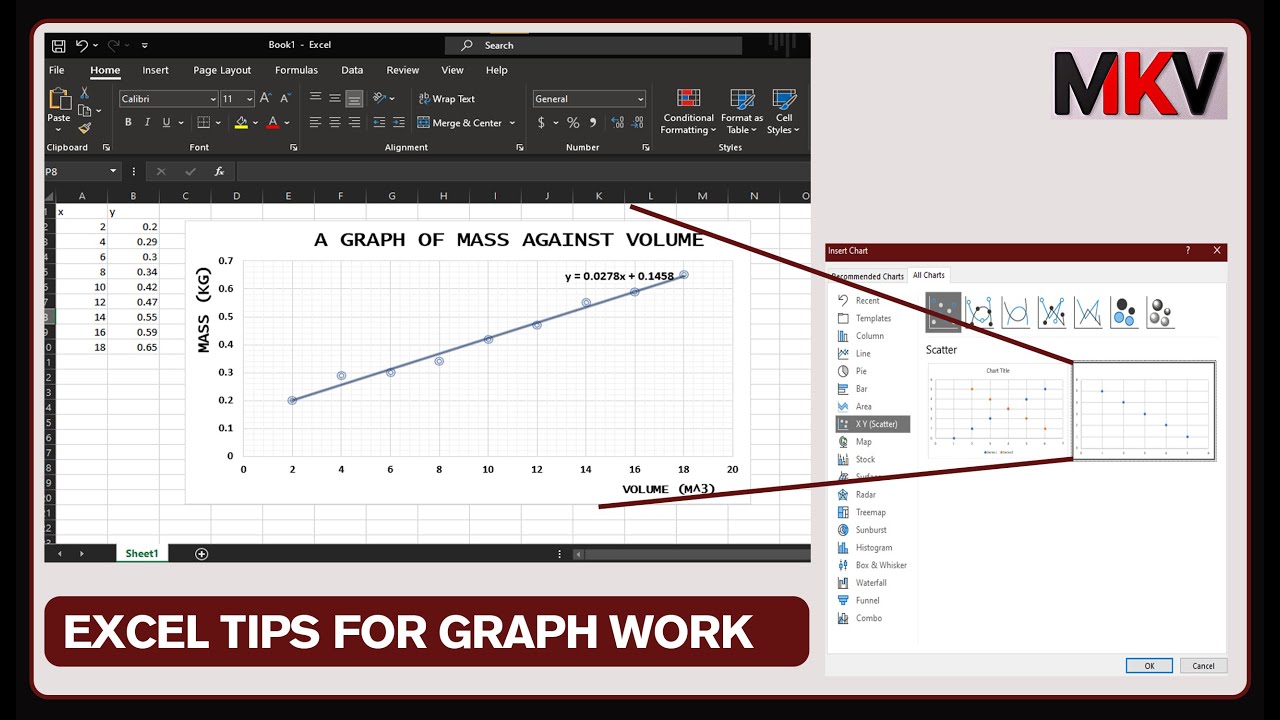Select the 3-D Bubble chart subtype icon
The width and height of the screenshot is (1280, 720).
(1159, 312)
